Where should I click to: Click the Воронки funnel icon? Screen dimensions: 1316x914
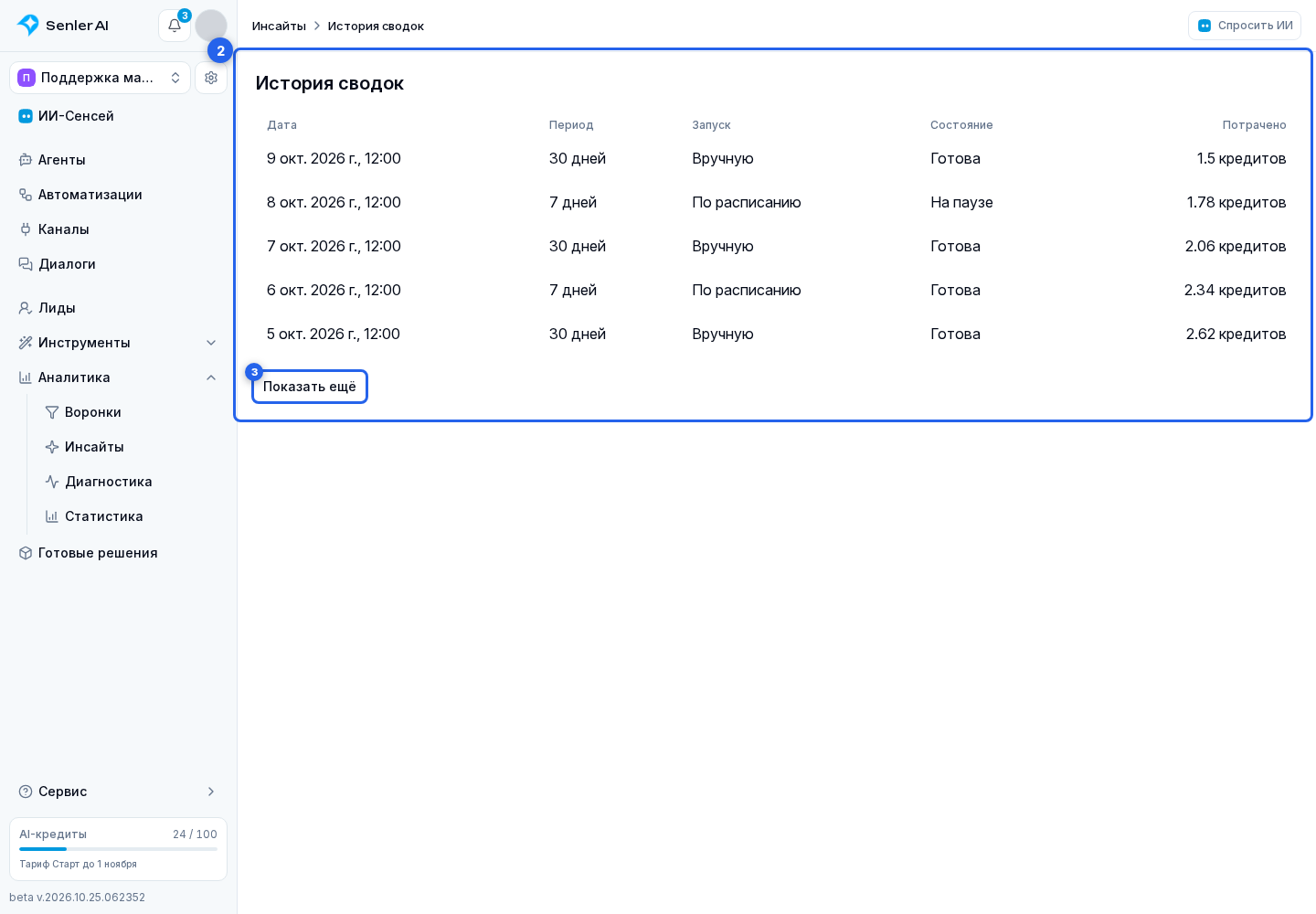click(52, 412)
